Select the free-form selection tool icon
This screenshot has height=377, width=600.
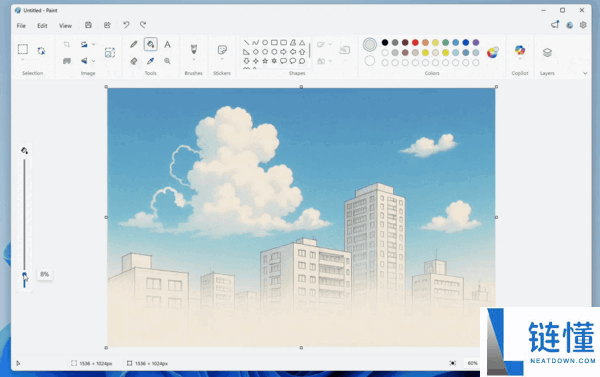click(41, 51)
